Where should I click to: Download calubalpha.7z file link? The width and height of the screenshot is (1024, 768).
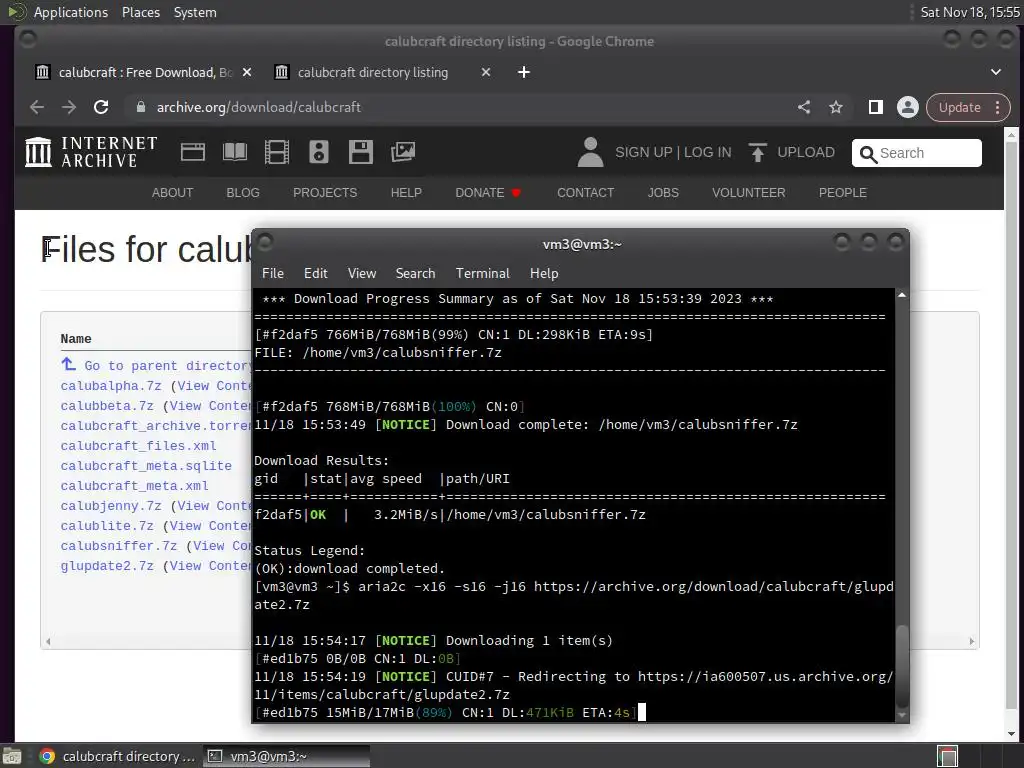[111, 386]
